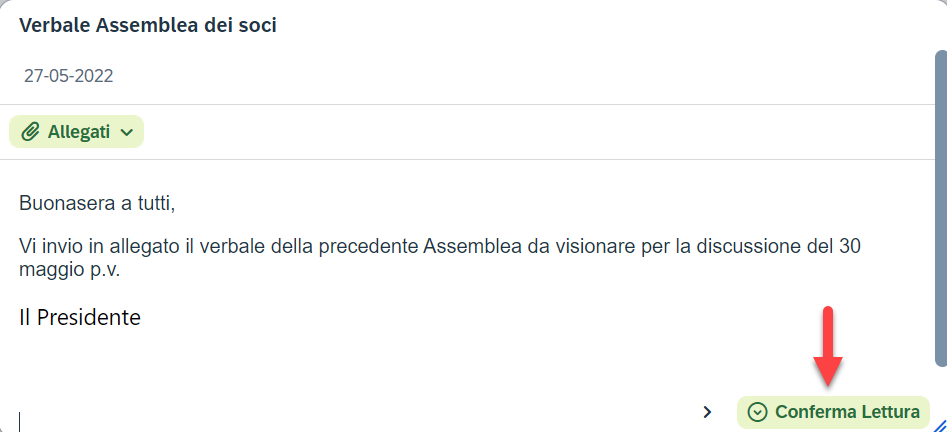Image resolution: width=947 pixels, height=432 pixels.
Task: Click the right-pointing arrow beside Conferma Lettura
Action: (x=707, y=411)
